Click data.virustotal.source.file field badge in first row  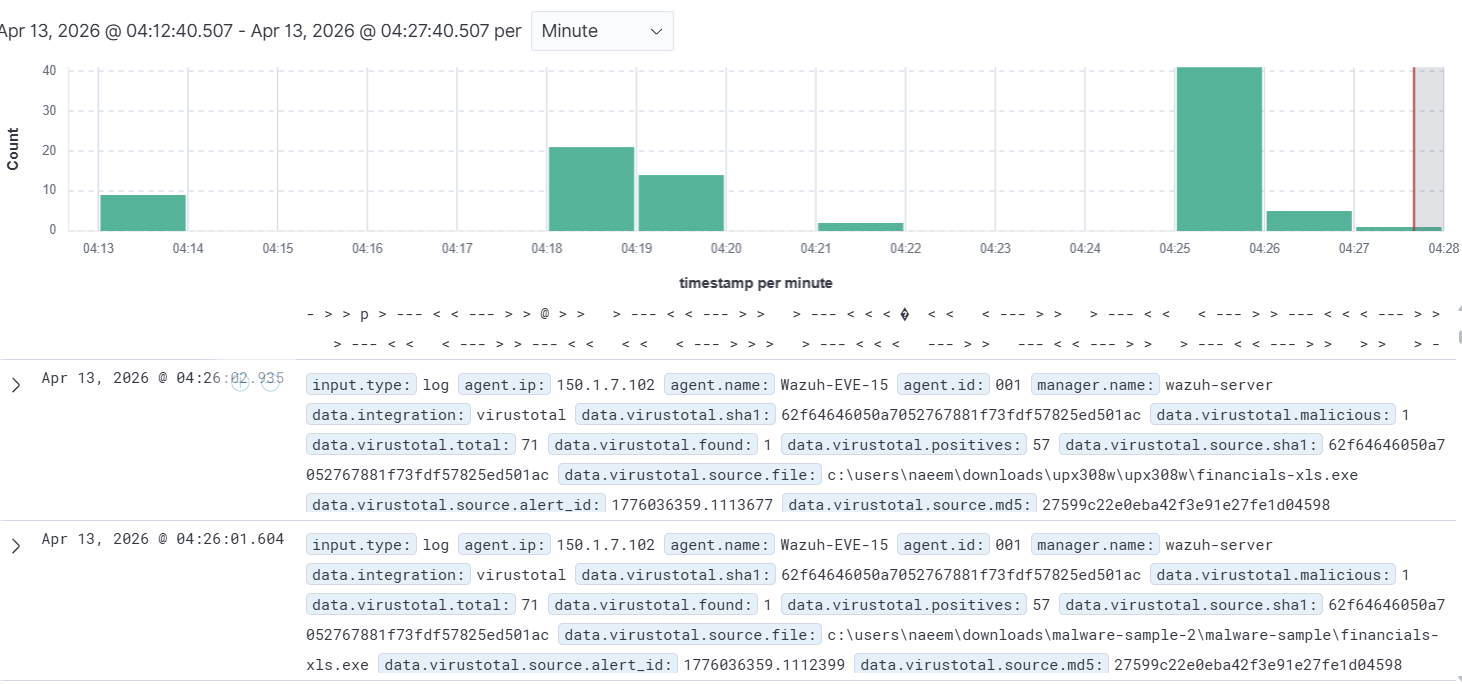pos(690,475)
